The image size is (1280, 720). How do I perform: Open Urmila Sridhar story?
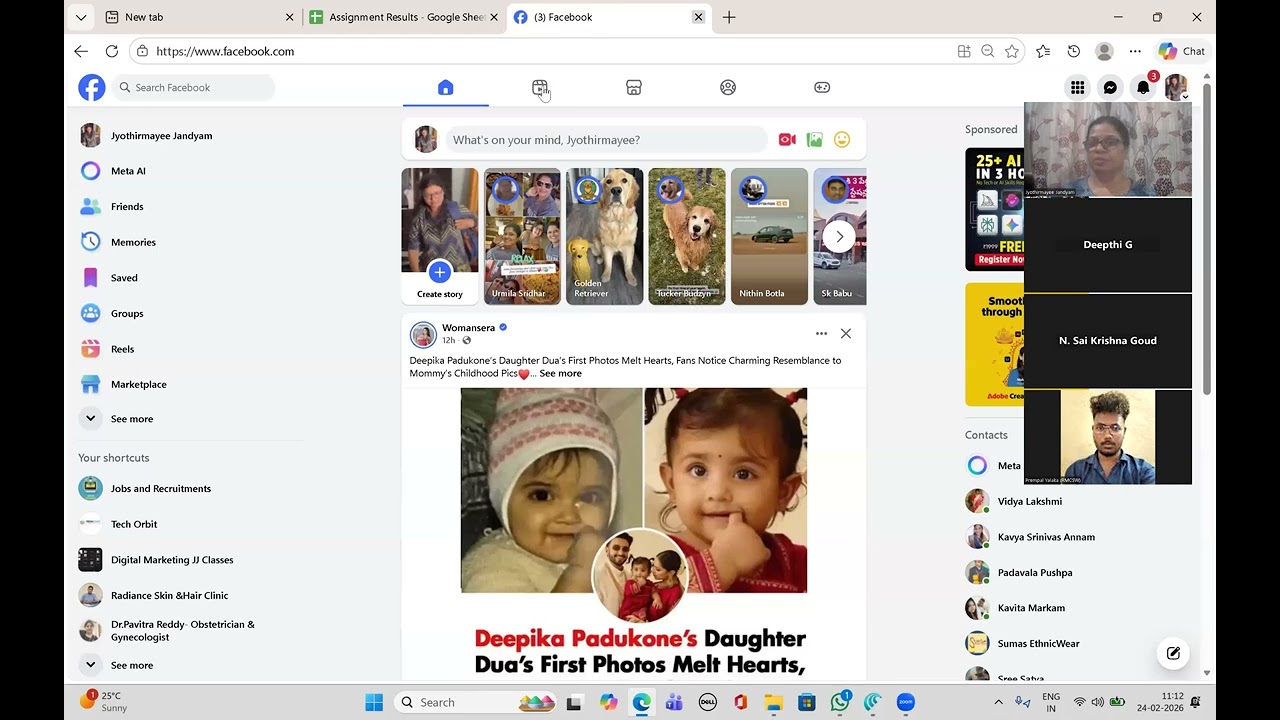(x=522, y=236)
